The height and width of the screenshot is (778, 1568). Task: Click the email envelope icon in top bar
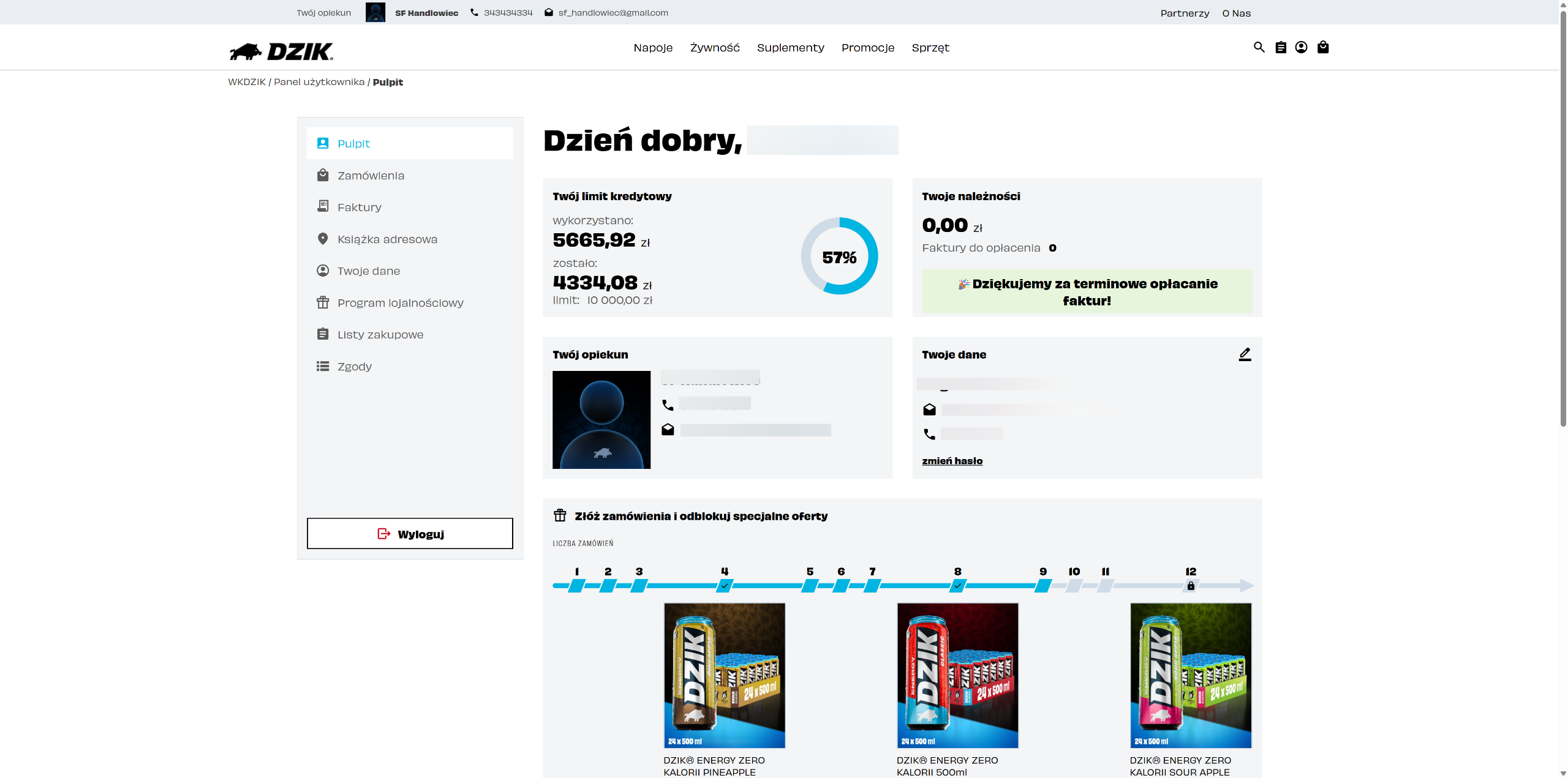coord(549,12)
